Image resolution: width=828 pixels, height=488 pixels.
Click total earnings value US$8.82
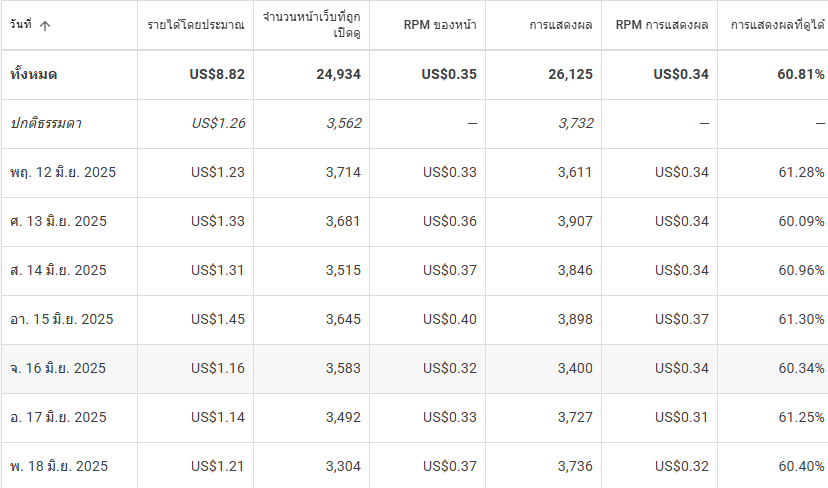click(x=217, y=74)
